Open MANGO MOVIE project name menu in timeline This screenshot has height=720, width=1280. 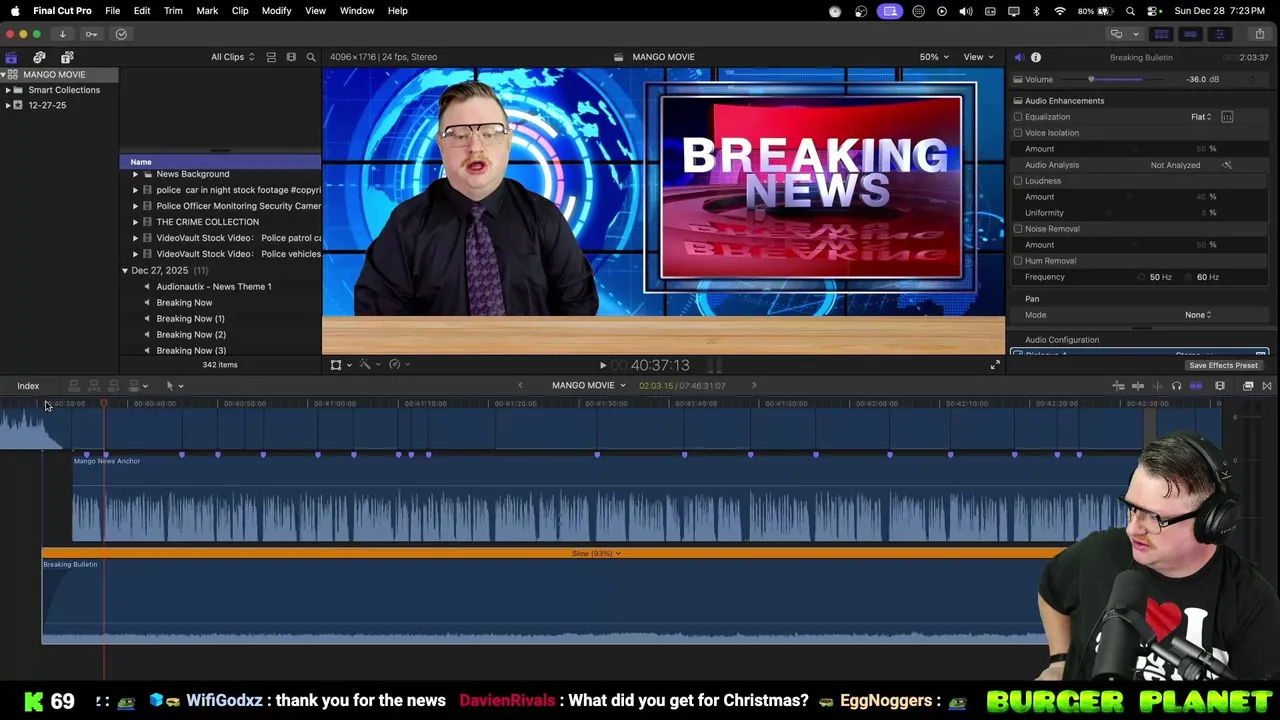click(x=588, y=386)
